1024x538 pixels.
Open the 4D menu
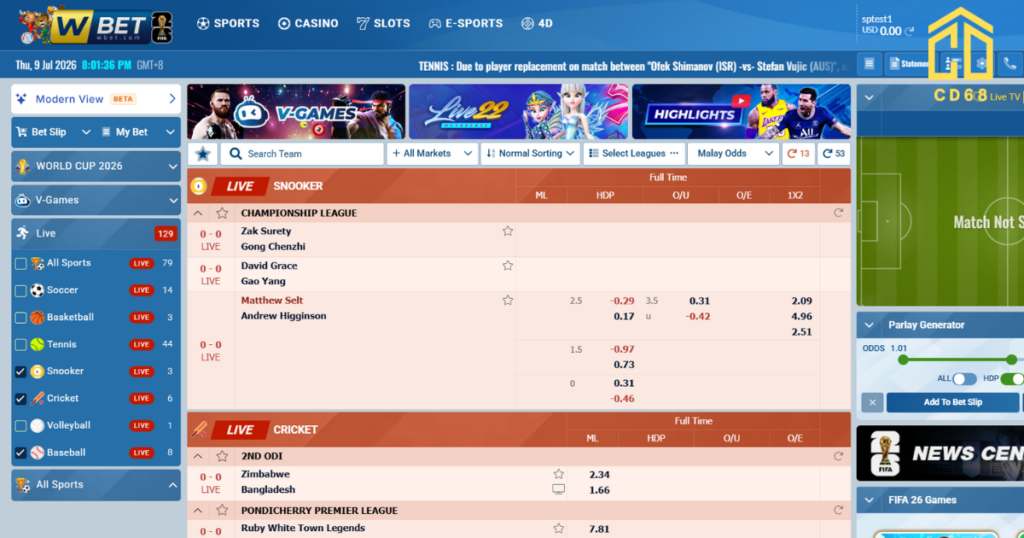click(537, 24)
